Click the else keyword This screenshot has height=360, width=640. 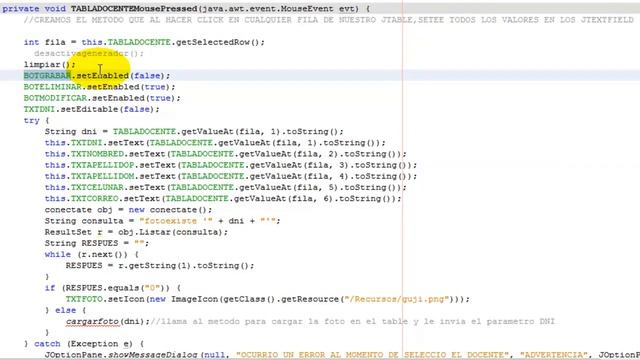65,310
